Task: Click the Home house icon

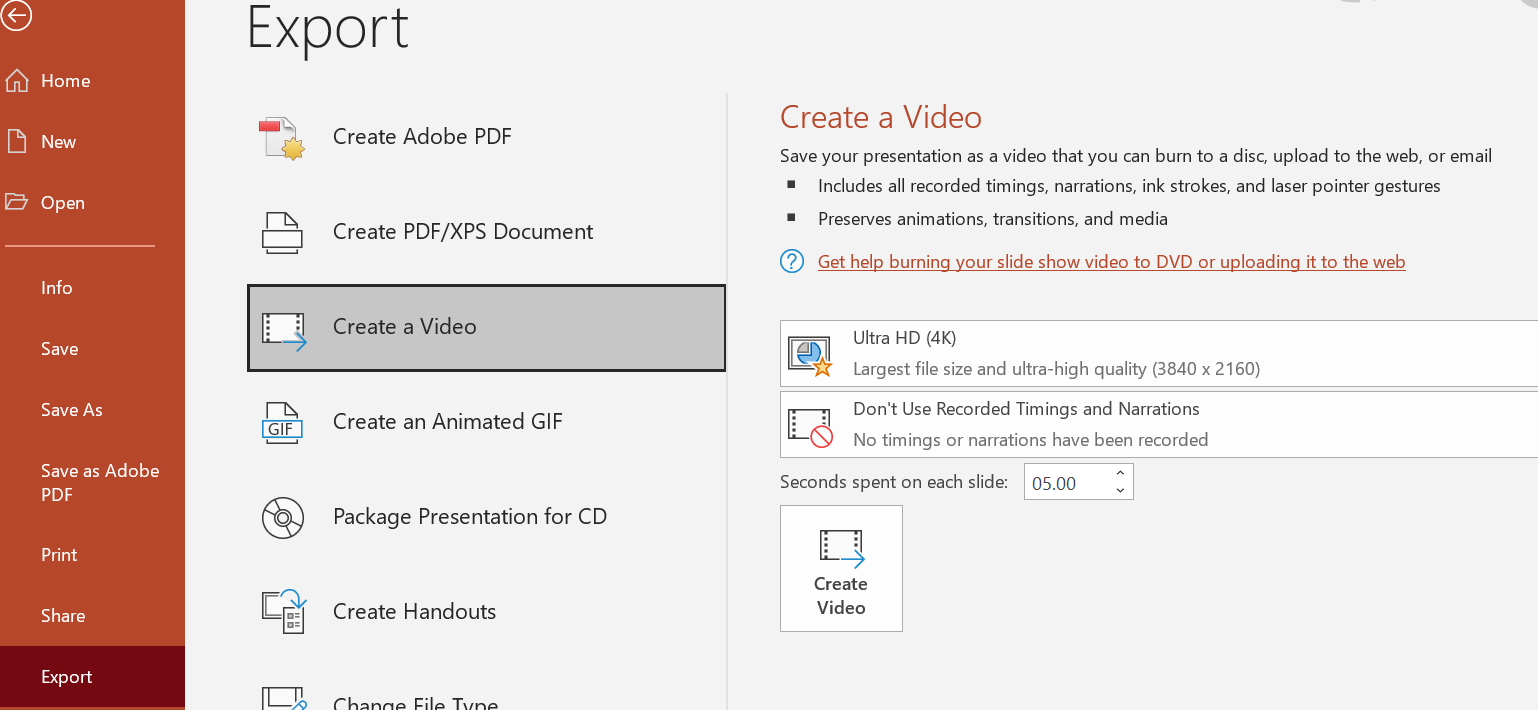Action: click(x=17, y=81)
